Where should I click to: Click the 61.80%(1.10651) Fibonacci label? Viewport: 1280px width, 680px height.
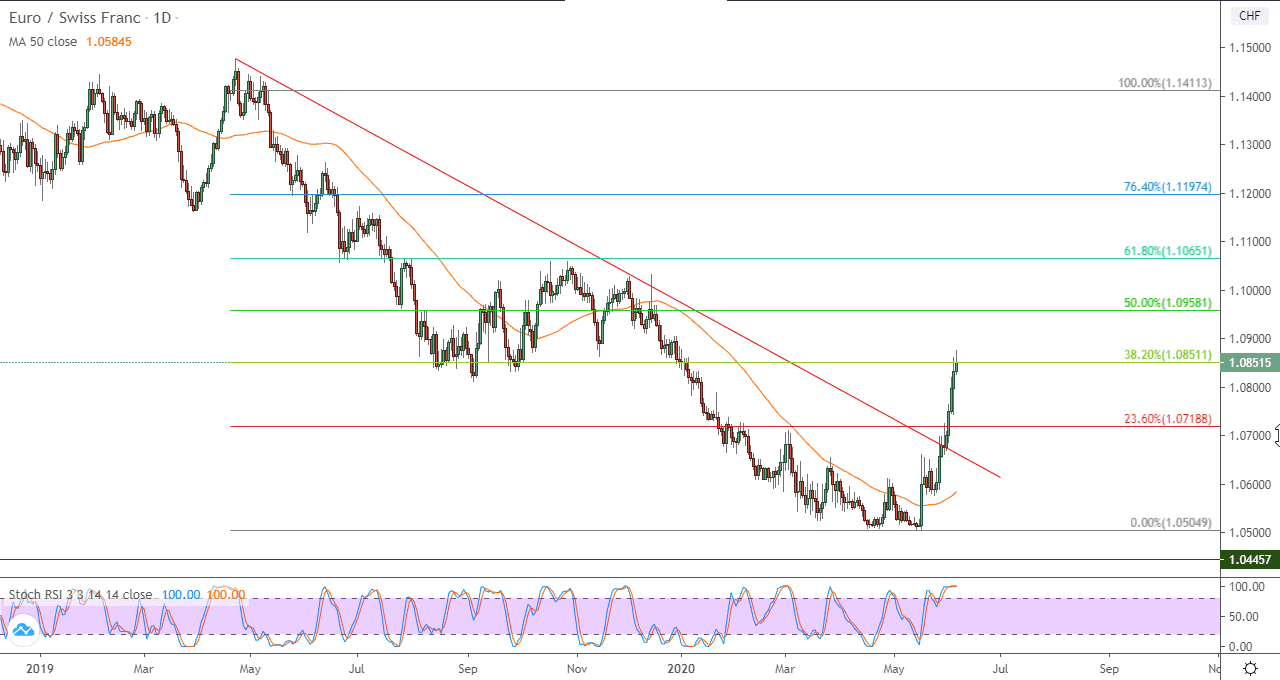(x=1168, y=252)
